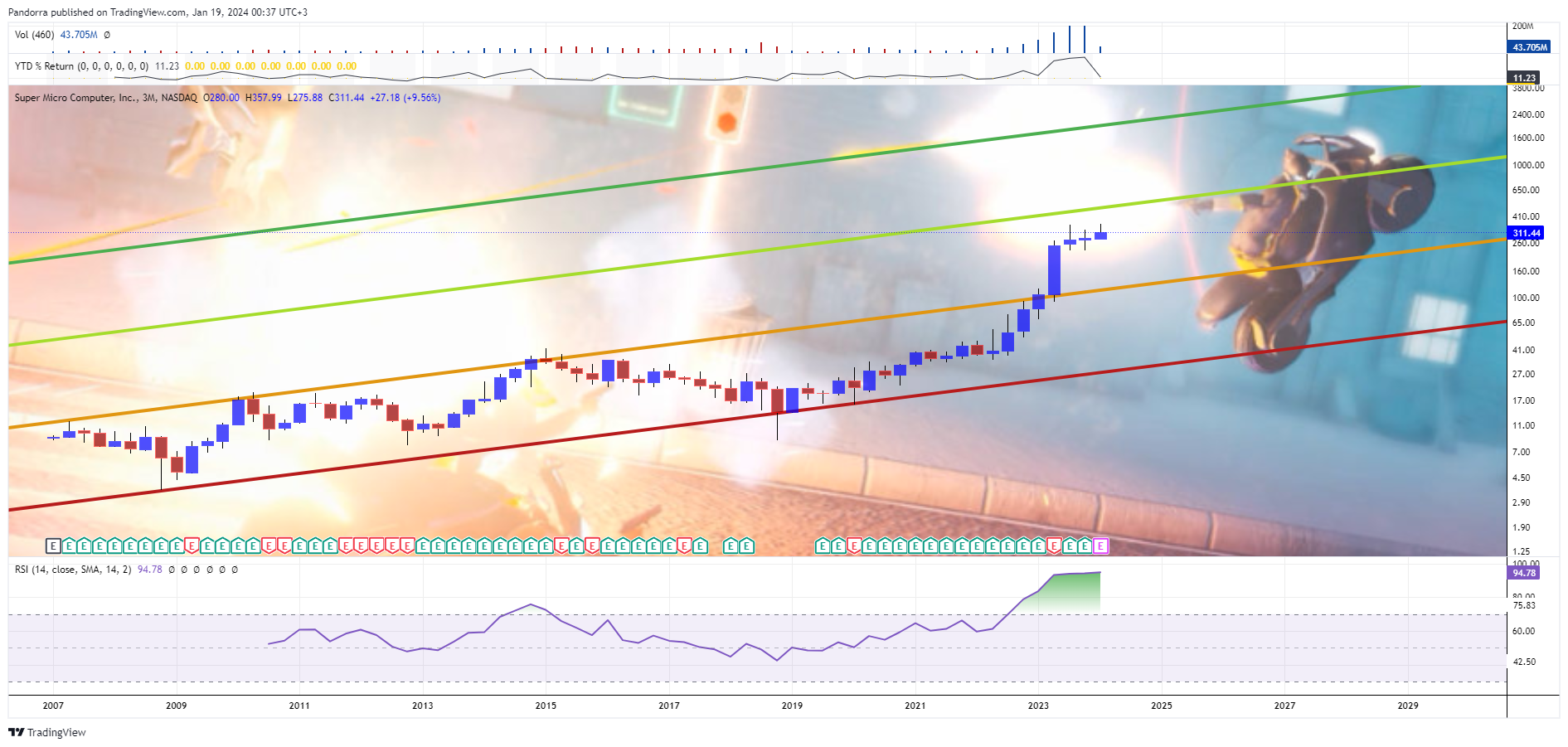The image size is (1568, 747).
Task: Click the dark '11.23' scale tag
Action: (x=1524, y=78)
